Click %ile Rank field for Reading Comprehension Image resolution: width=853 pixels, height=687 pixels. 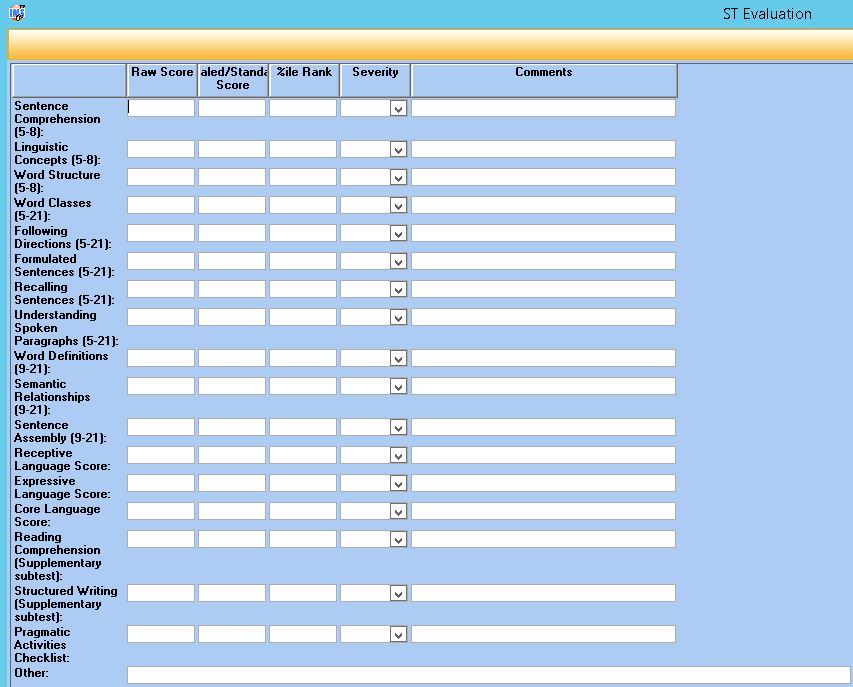[x=303, y=539]
